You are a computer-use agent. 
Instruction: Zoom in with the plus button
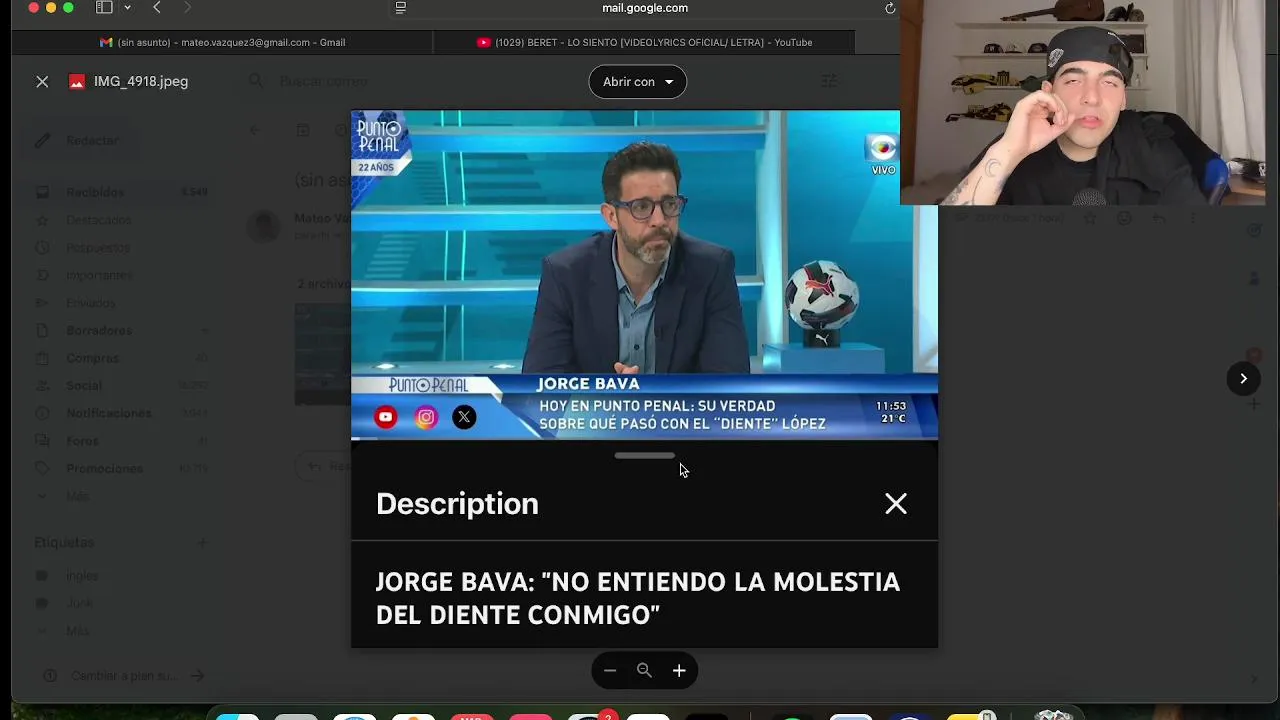679,671
